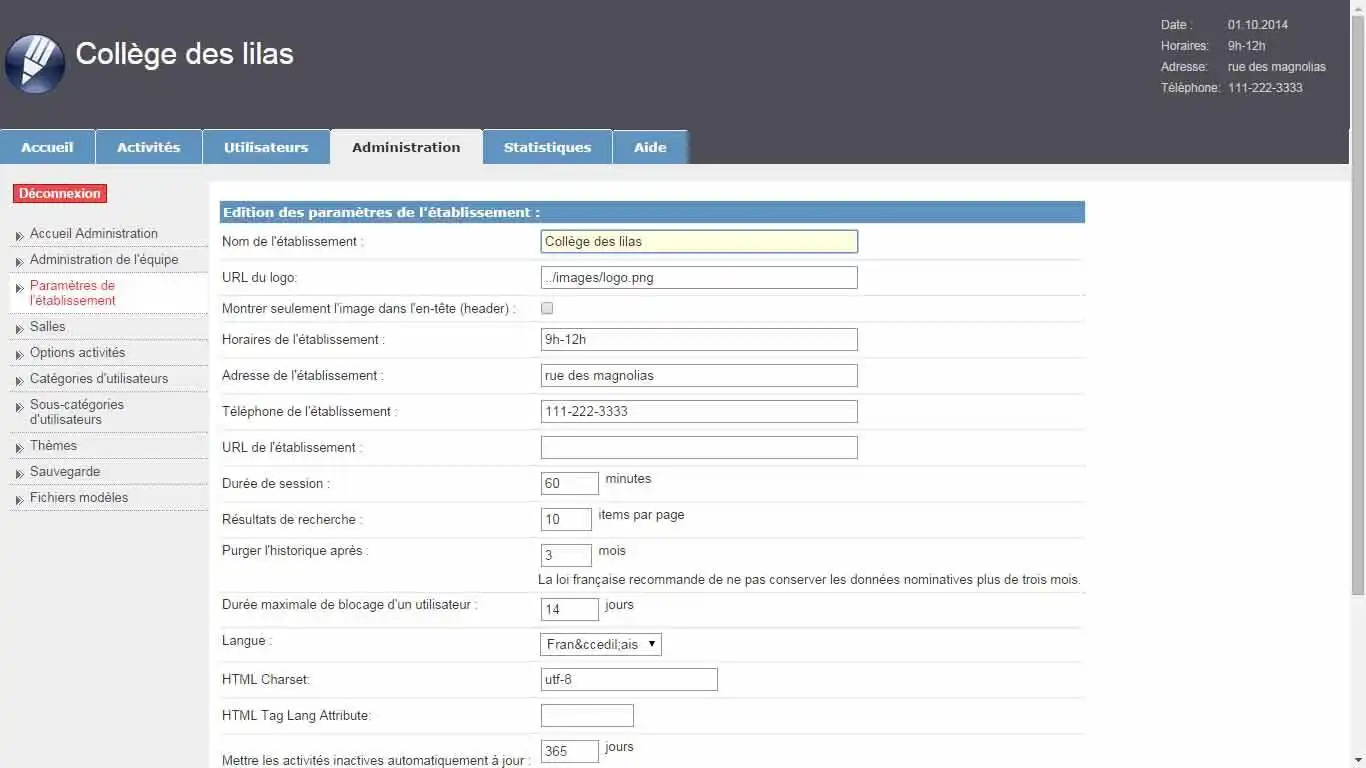Focus the empty URL de l'établissement field
Screen dimensions: 1366x768
click(699, 447)
